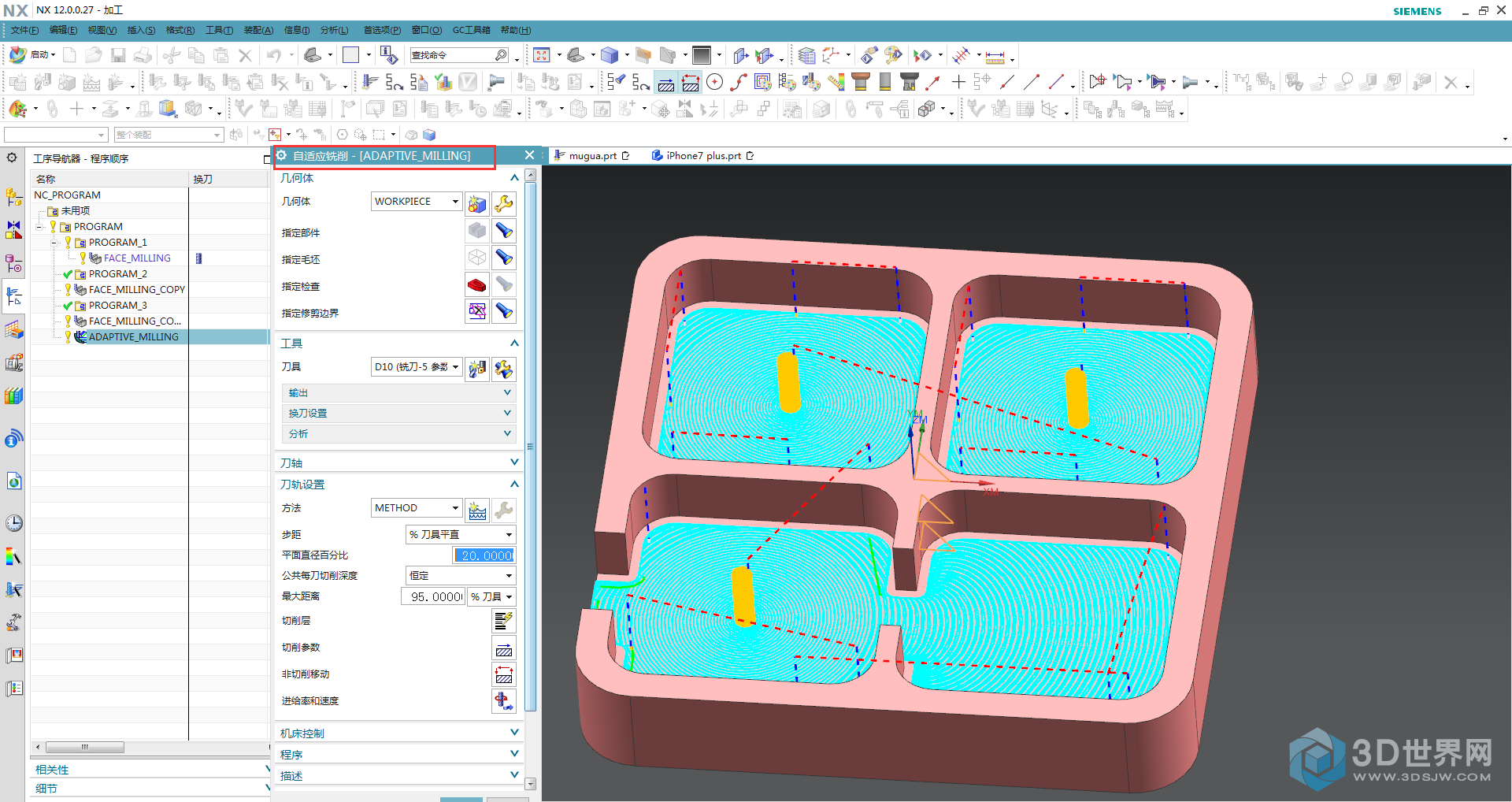Expand the 机床控制 section
The image size is (1512, 802).
398,733
